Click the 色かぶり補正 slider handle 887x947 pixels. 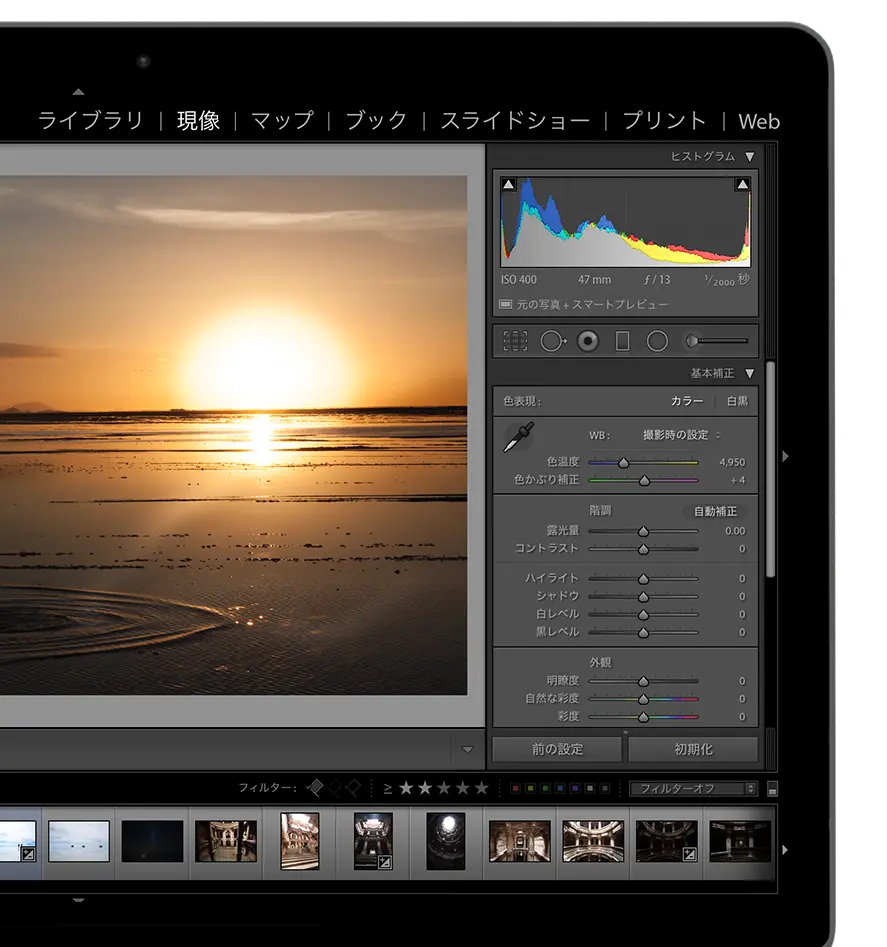click(644, 481)
